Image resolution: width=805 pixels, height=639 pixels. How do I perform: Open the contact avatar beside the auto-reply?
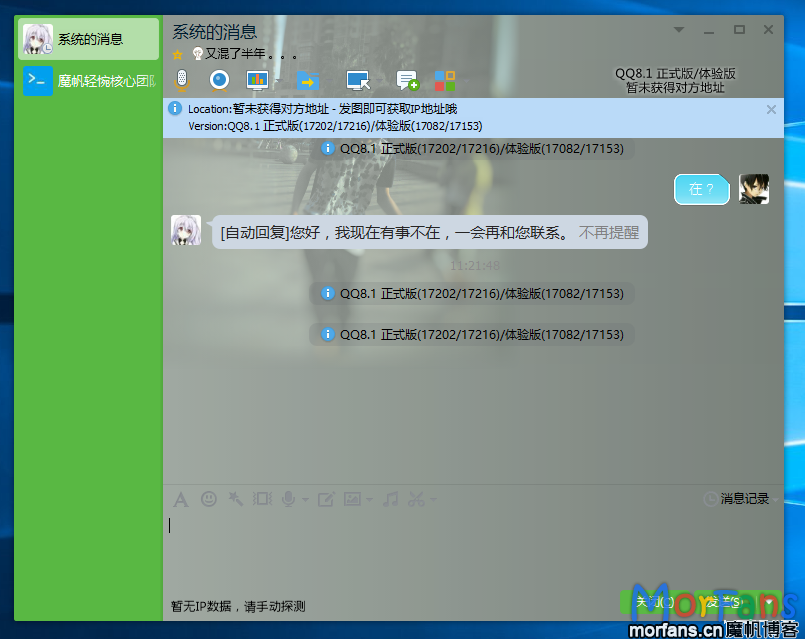click(186, 230)
